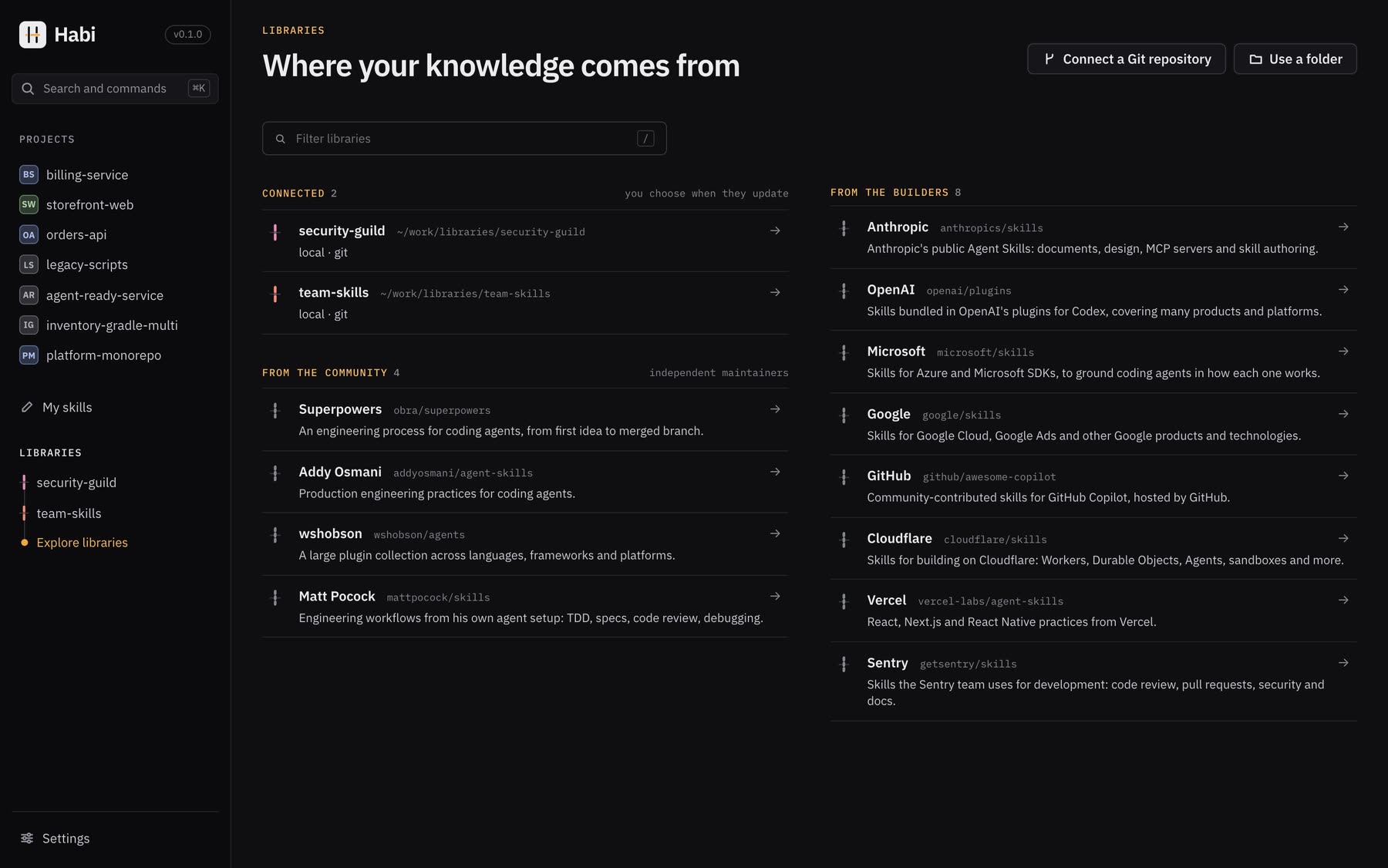The height and width of the screenshot is (868, 1388).
Task: Focus the Filter libraries field
Action: (x=464, y=139)
